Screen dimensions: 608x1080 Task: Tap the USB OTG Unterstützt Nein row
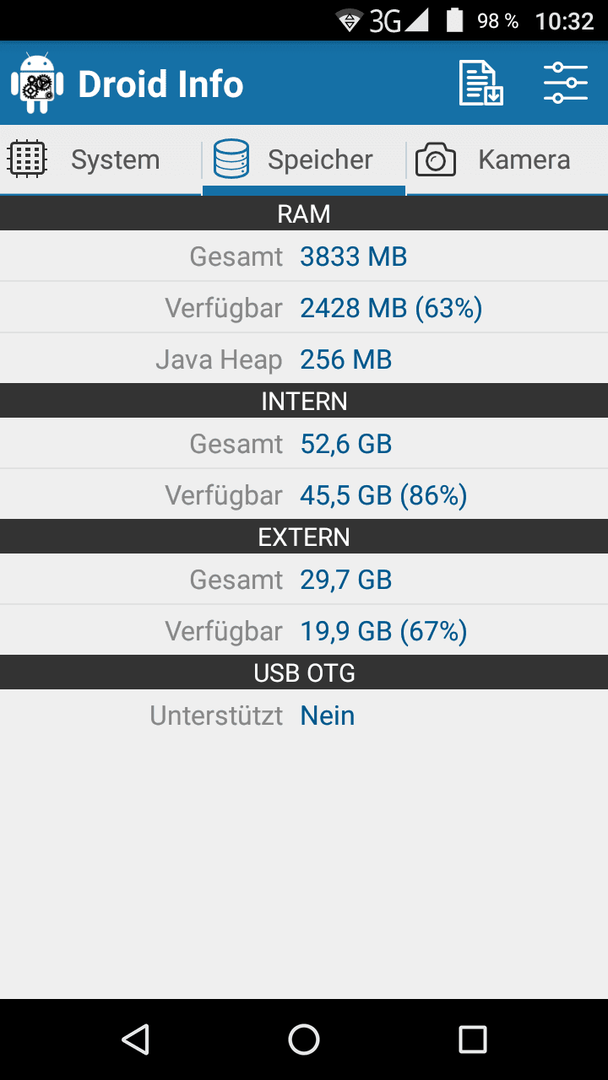click(304, 716)
